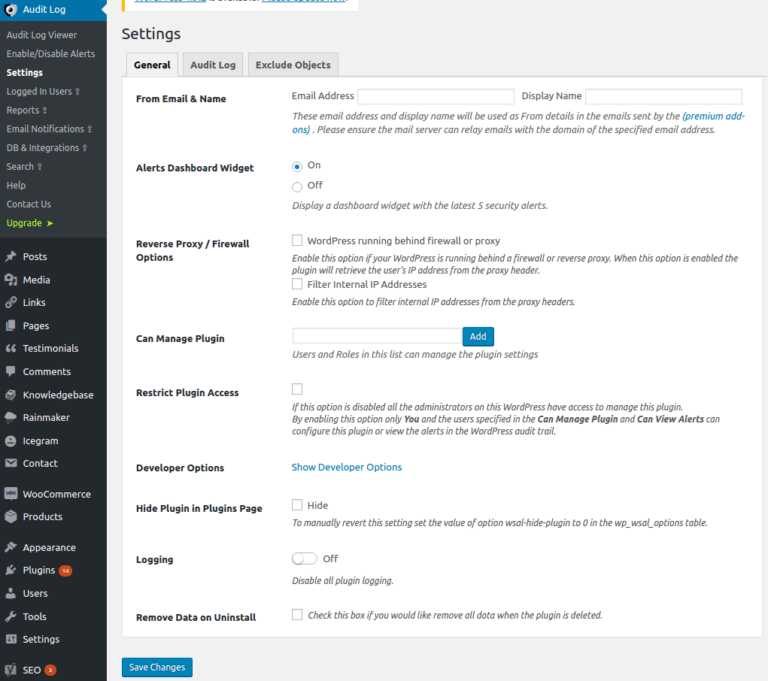Click the Pages icon in sidebar
Screen dimensions: 768x681
pyautogui.click(x=11, y=325)
